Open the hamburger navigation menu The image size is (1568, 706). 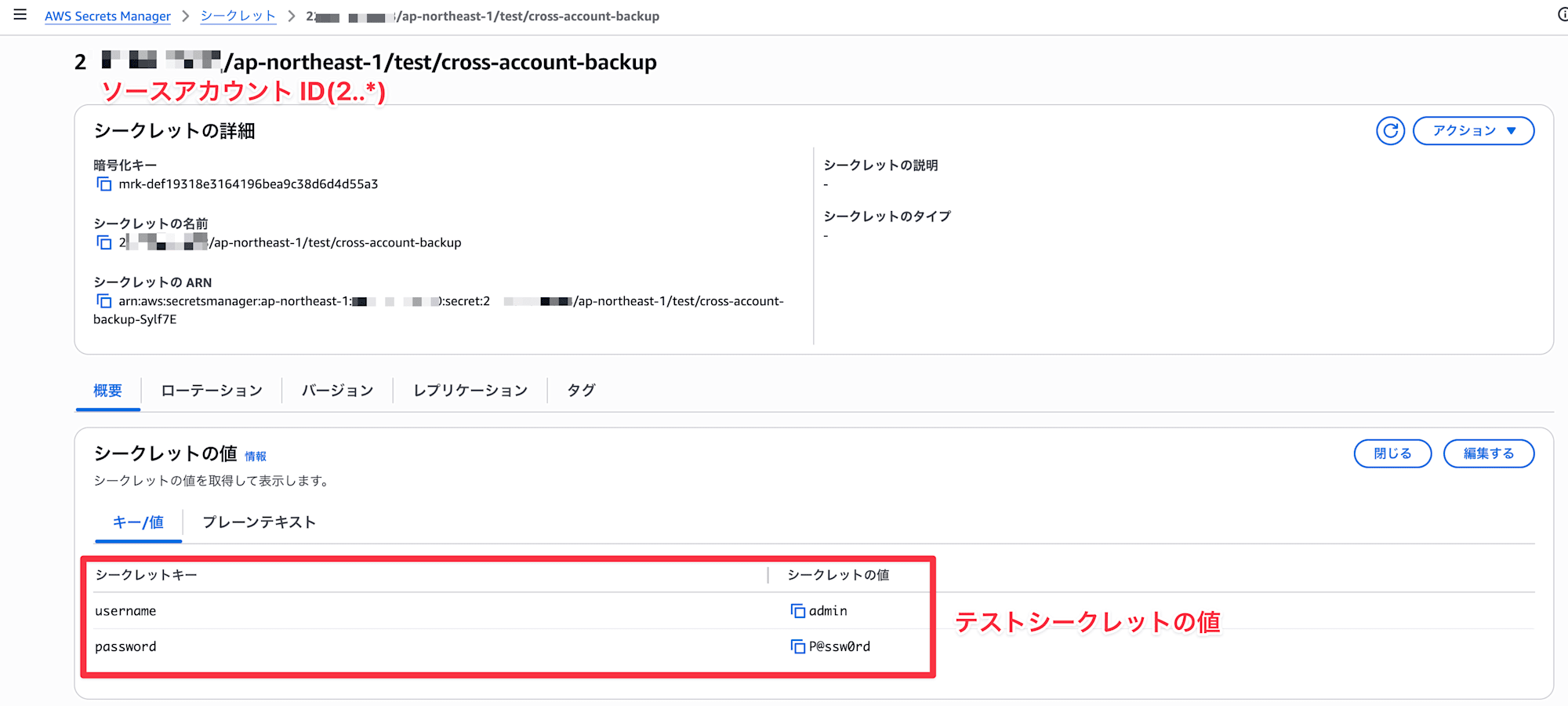click(x=20, y=15)
